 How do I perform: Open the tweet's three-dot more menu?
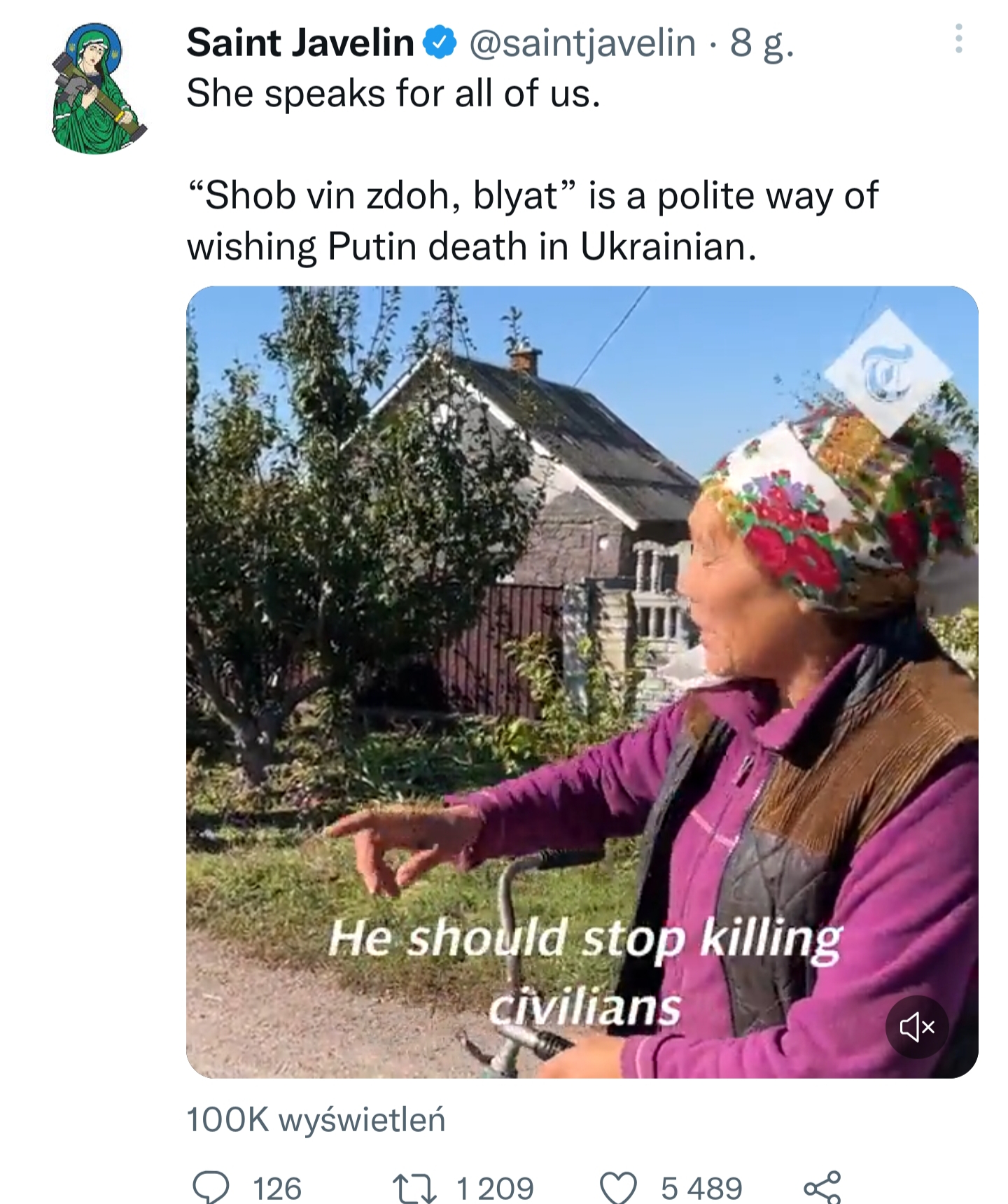[x=958, y=39]
